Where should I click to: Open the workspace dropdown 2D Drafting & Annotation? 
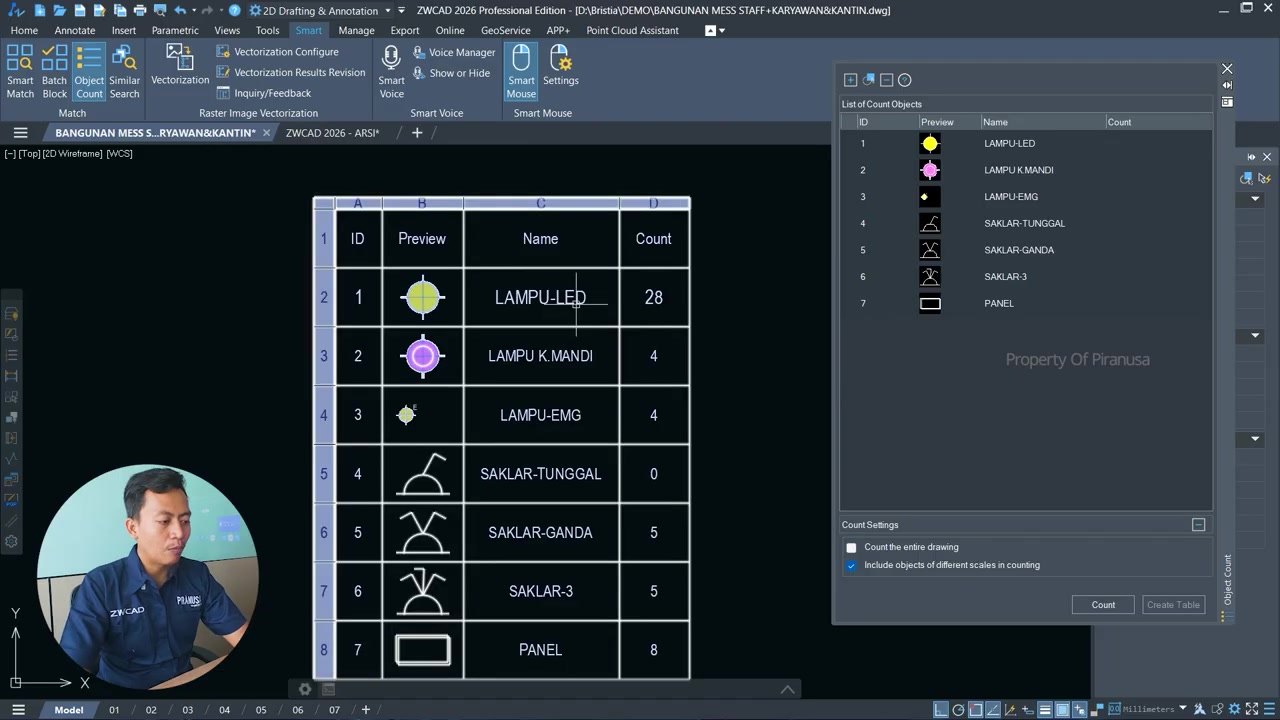coord(320,10)
